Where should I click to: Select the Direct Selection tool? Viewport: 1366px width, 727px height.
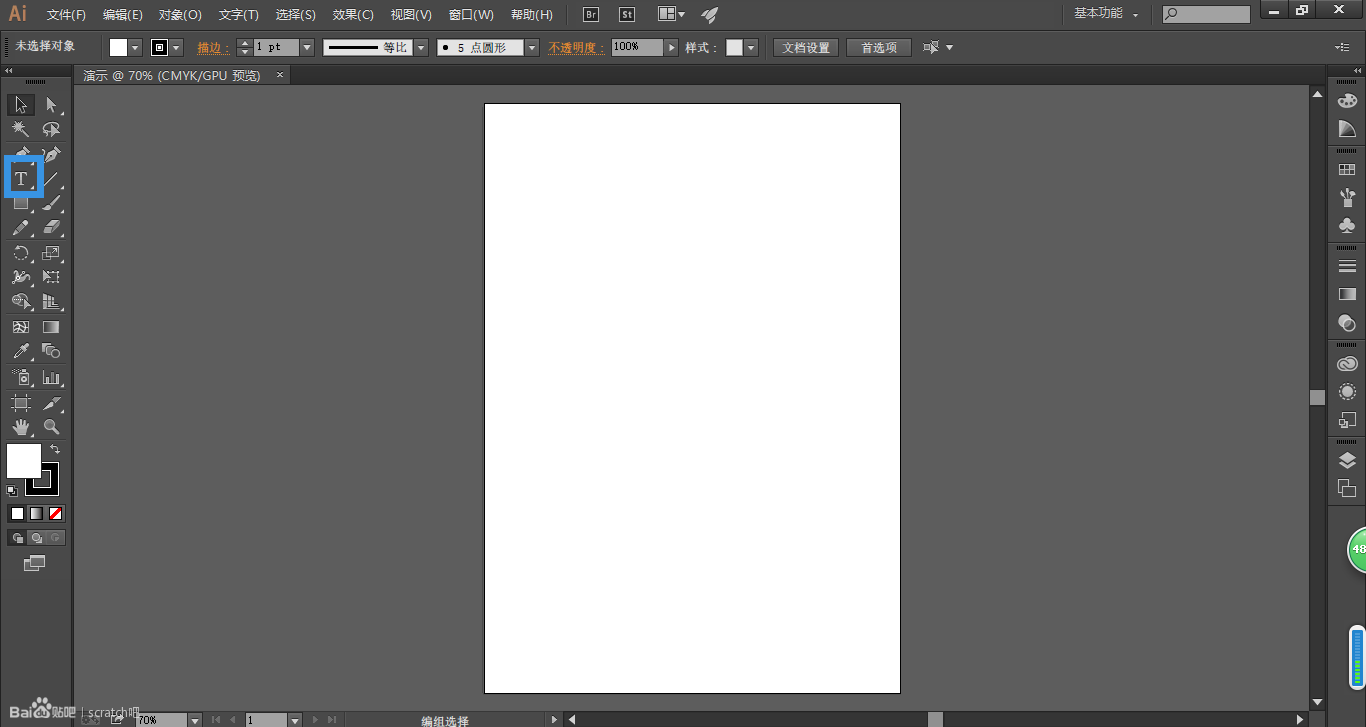click(51, 105)
